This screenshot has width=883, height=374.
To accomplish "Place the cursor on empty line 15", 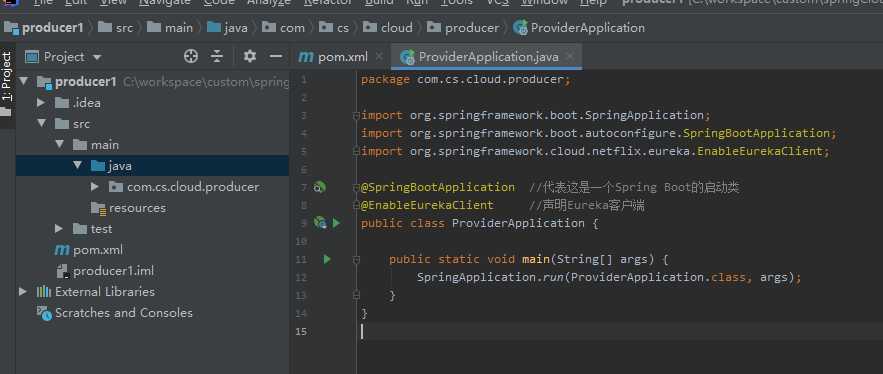I will pyautogui.click(x=619, y=331).
